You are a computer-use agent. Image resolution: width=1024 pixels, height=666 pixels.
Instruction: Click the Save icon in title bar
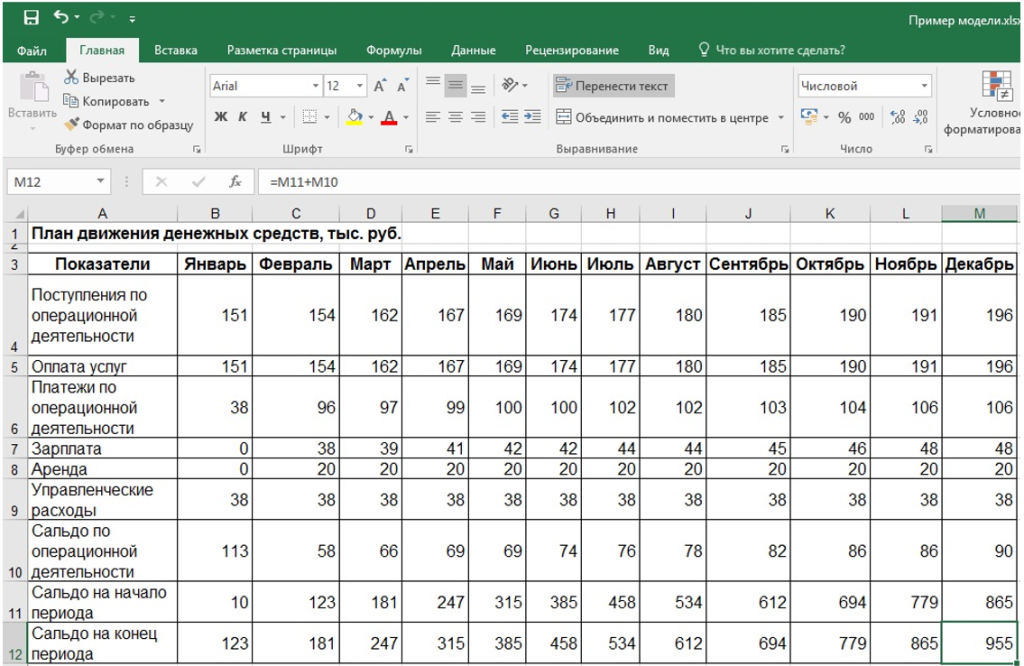pos(31,18)
